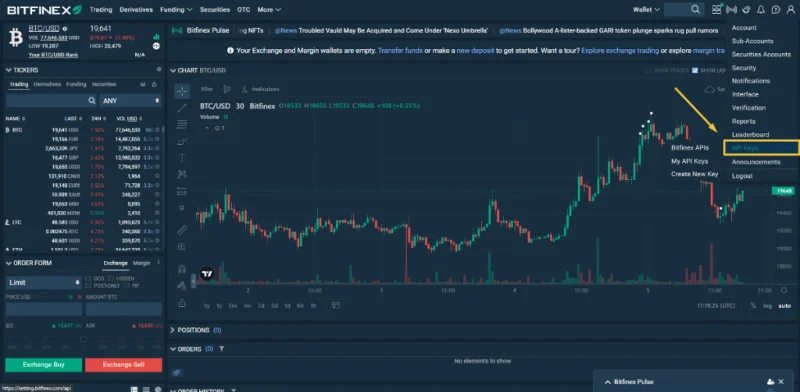Click the Bitfinex logo
The image size is (800, 392).
tap(44, 9)
